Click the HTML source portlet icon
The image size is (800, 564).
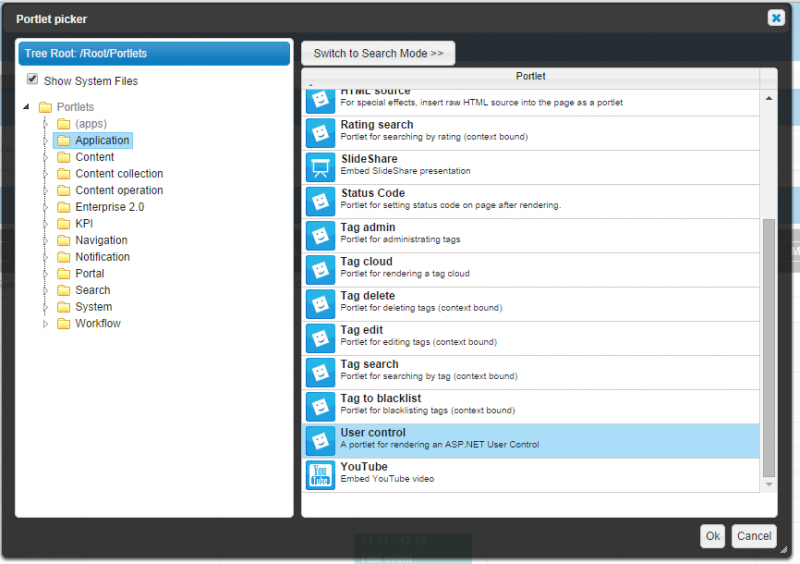tap(320, 102)
